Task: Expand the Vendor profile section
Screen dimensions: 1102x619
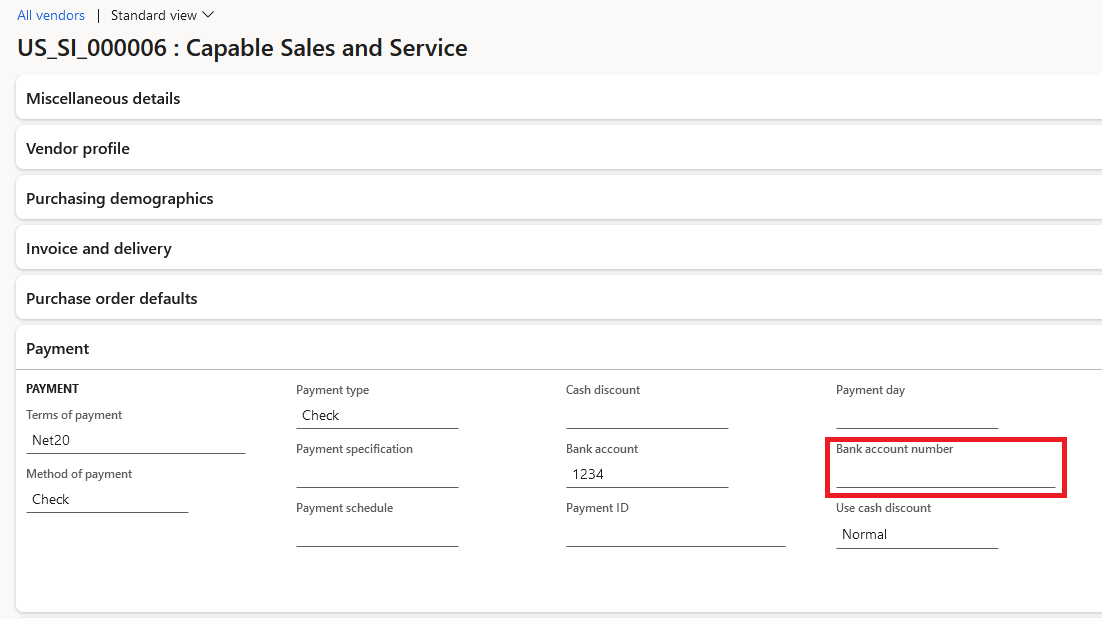Action: pos(559,148)
